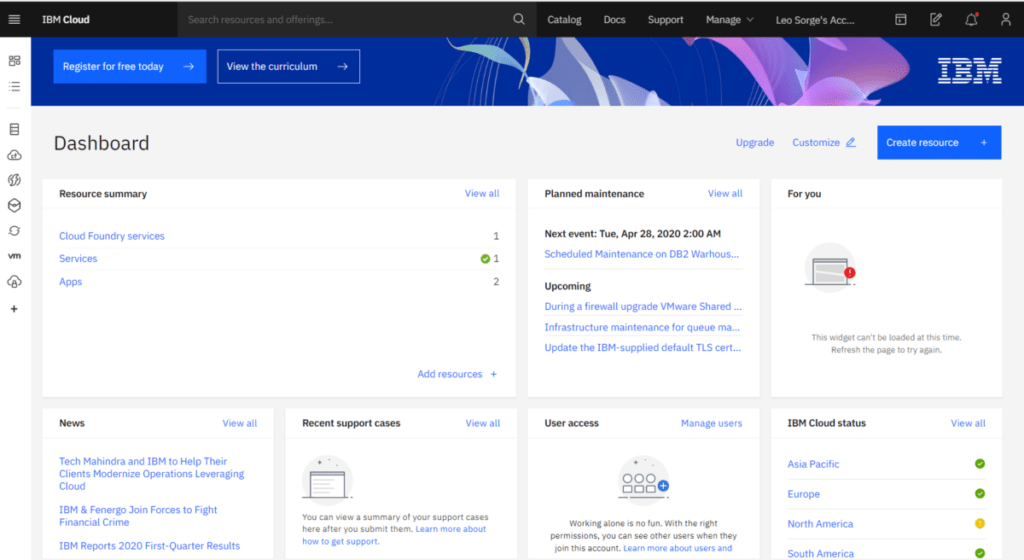Click the Upgrade link
The width and height of the screenshot is (1024, 560).
(755, 142)
